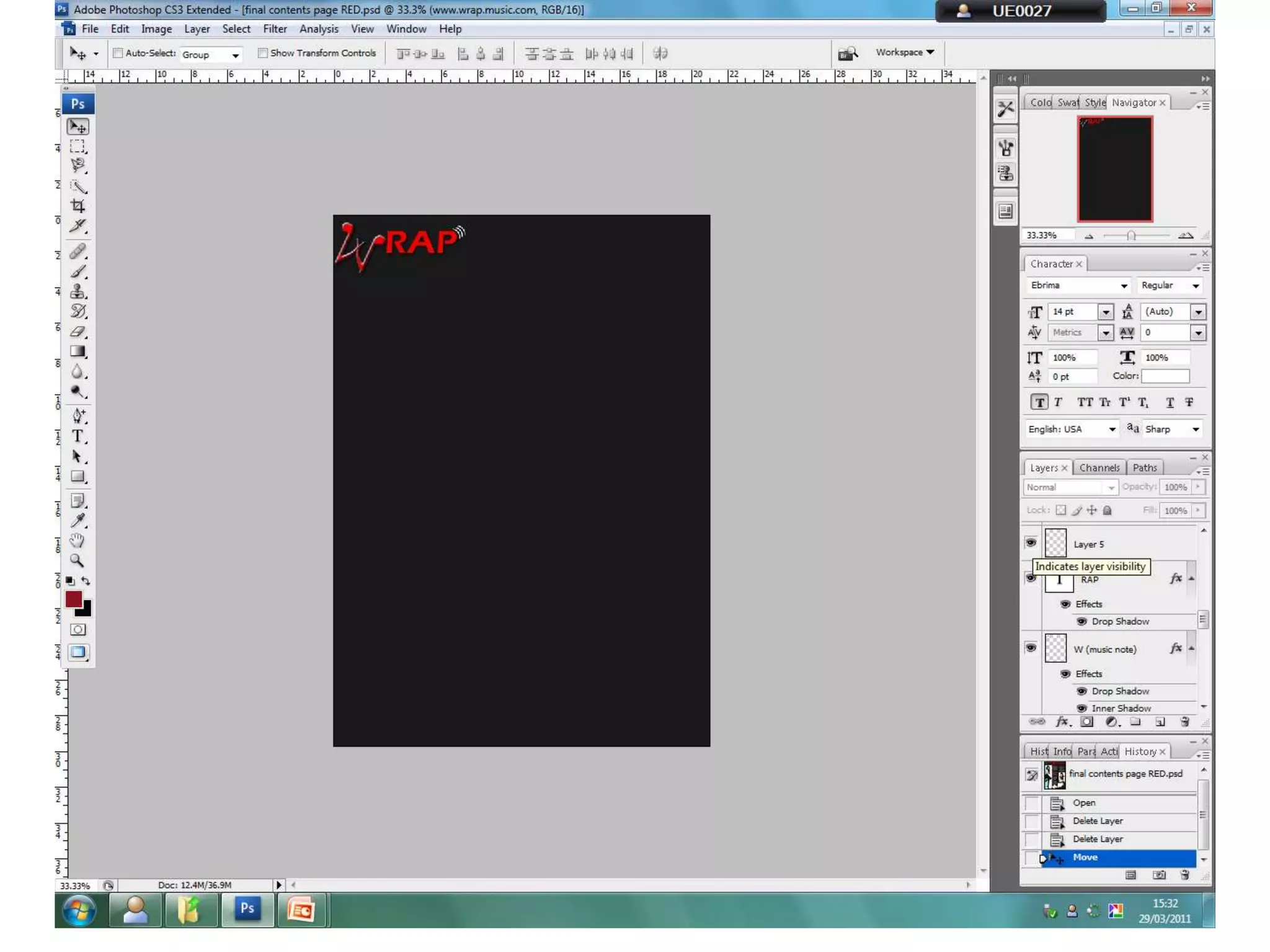Click the font size 14 pt field
Image resolution: width=1270 pixels, height=952 pixels.
click(x=1073, y=312)
